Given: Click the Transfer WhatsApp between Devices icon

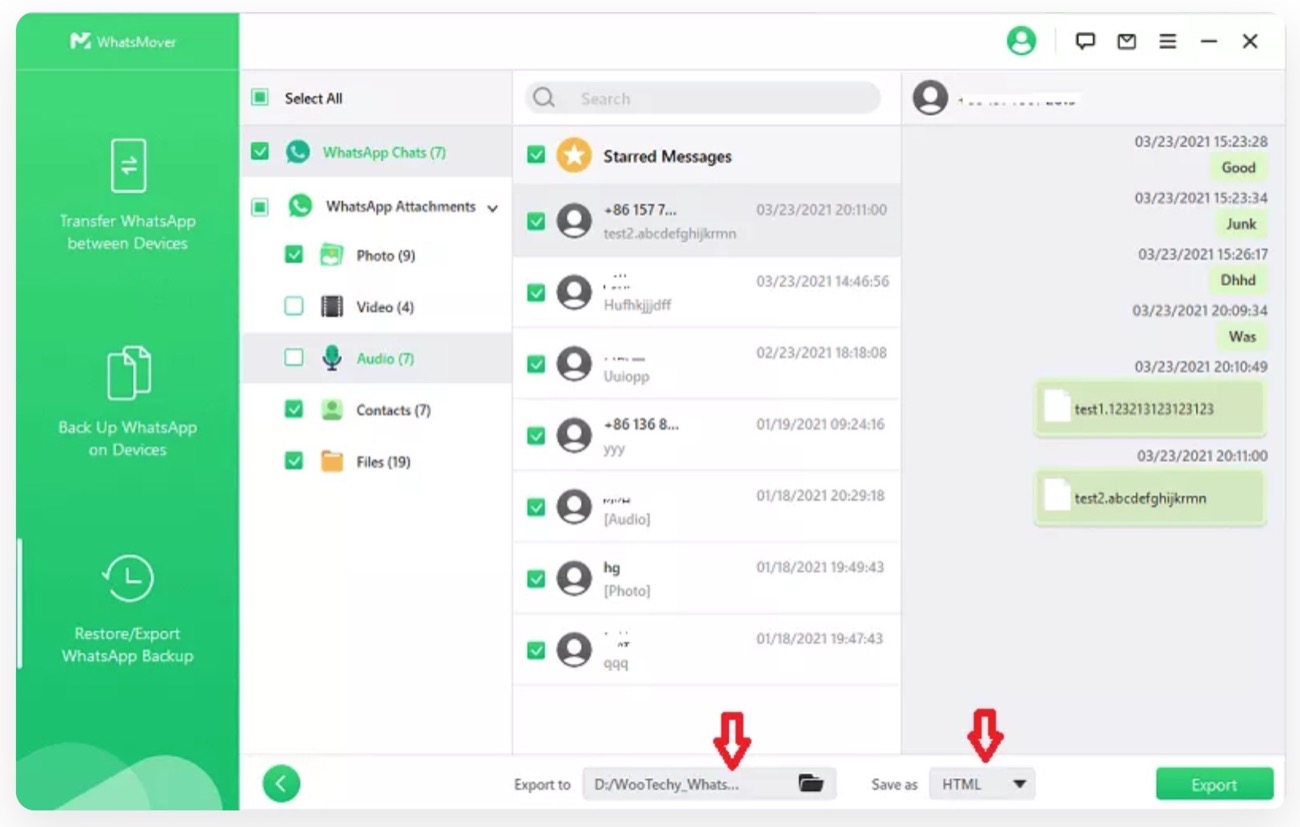Looking at the screenshot, I should [128, 166].
